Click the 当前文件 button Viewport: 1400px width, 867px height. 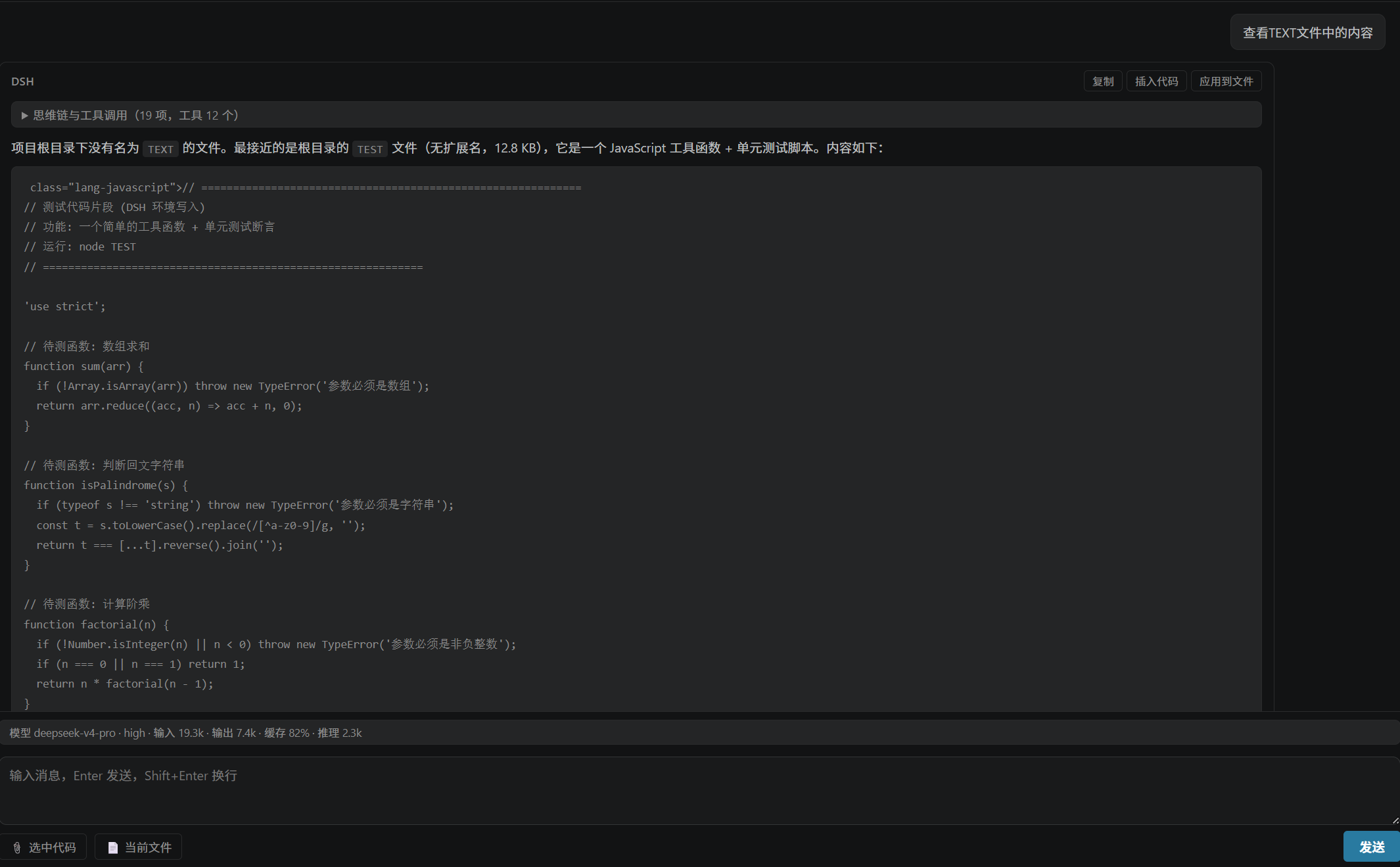point(139,847)
